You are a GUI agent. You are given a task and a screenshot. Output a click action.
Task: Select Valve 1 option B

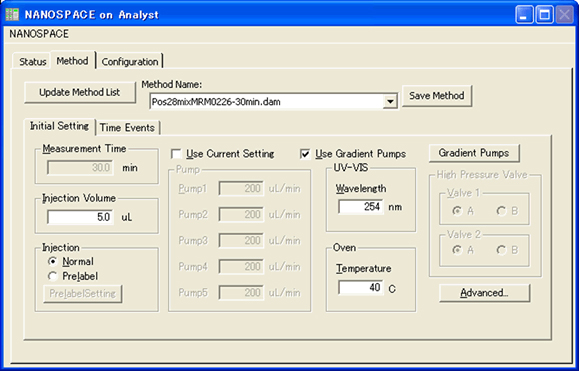[x=501, y=211]
